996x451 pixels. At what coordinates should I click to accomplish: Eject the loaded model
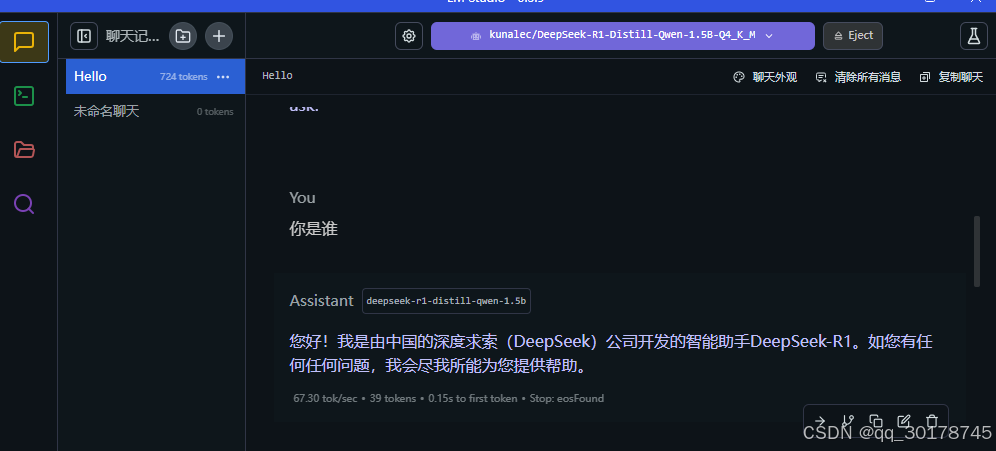(852, 36)
